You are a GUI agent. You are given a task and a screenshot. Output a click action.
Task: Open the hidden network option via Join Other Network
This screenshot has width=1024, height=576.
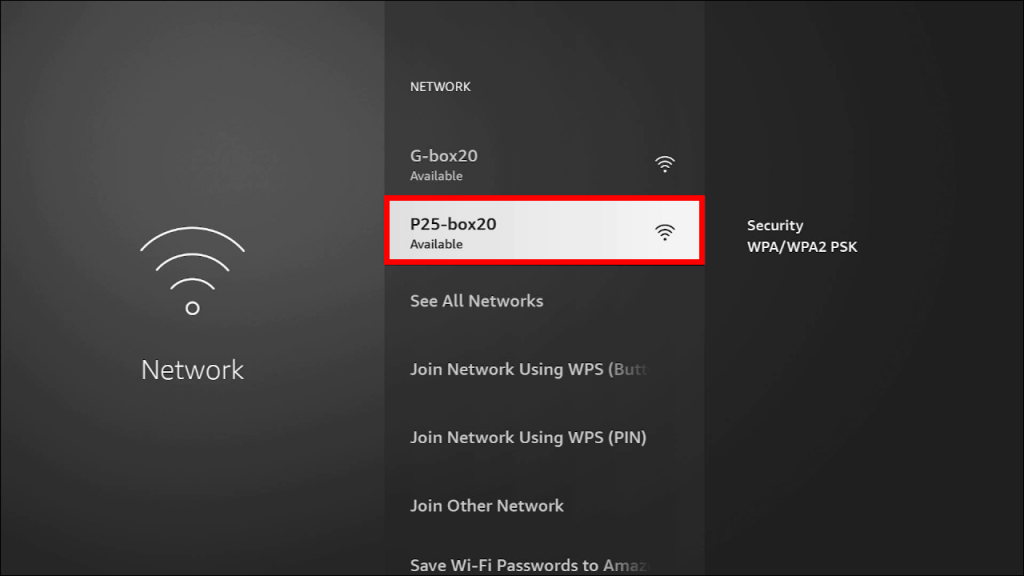point(487,505)
